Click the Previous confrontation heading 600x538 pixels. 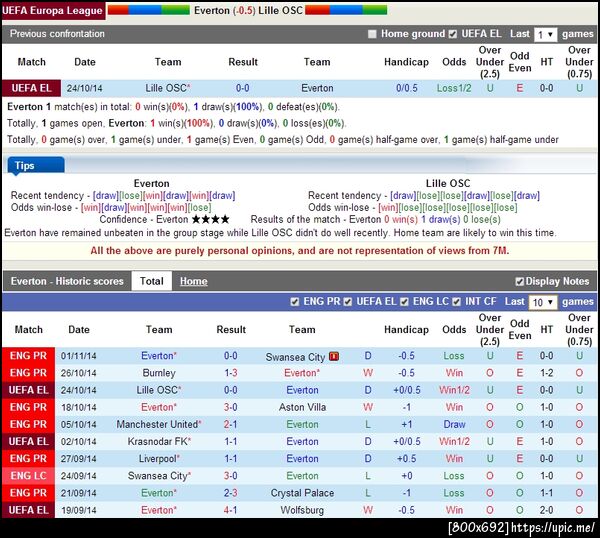pyautogui.click(x=57, y=34)
